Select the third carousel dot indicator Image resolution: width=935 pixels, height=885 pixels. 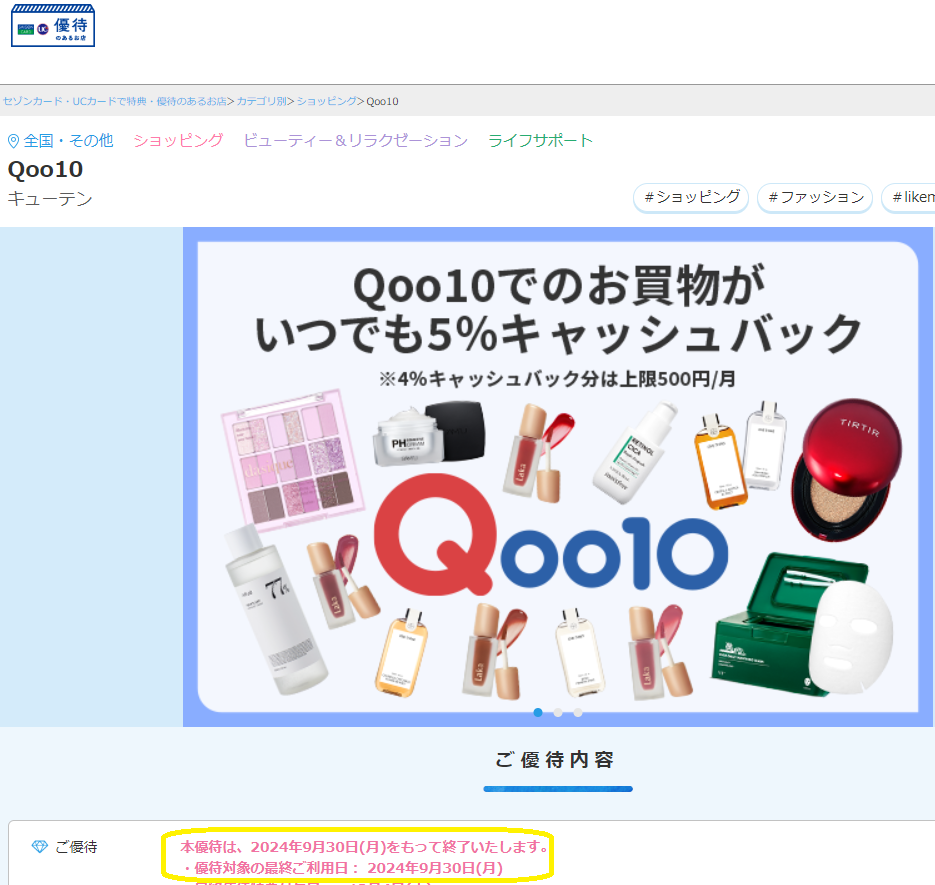tap(578, 713)
